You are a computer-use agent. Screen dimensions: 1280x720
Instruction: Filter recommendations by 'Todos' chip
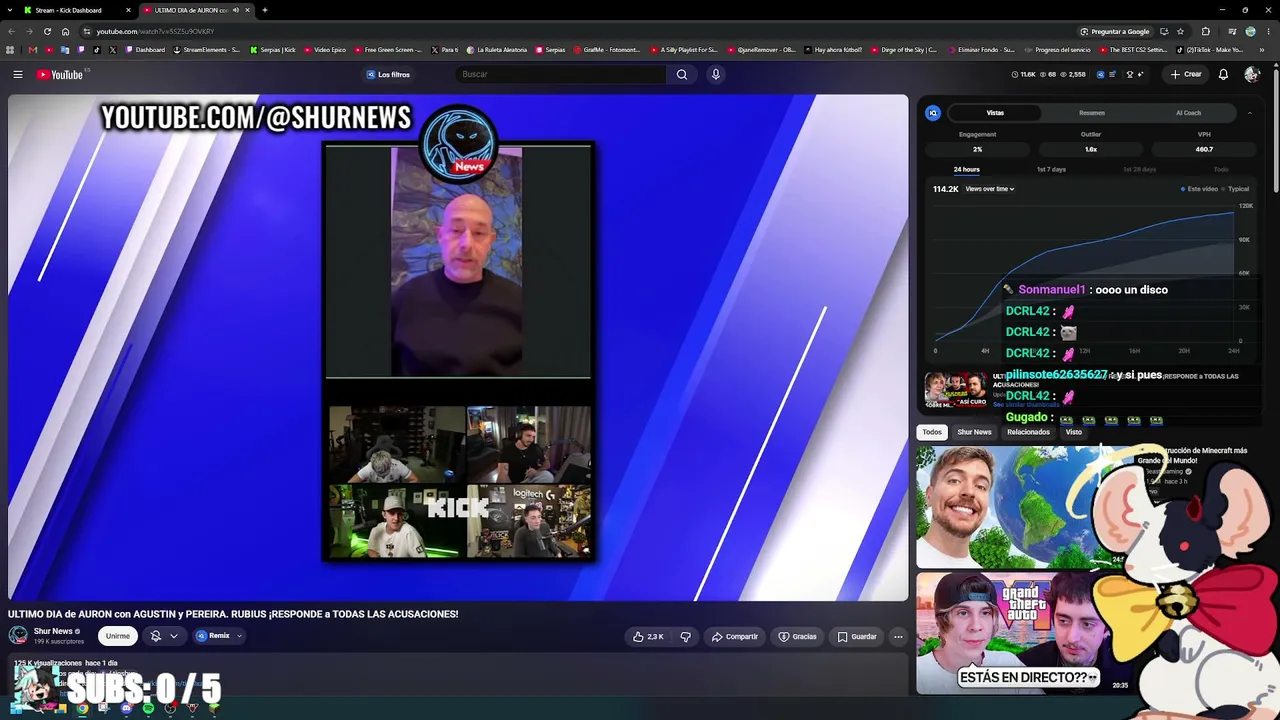click(x=932, y=432)
